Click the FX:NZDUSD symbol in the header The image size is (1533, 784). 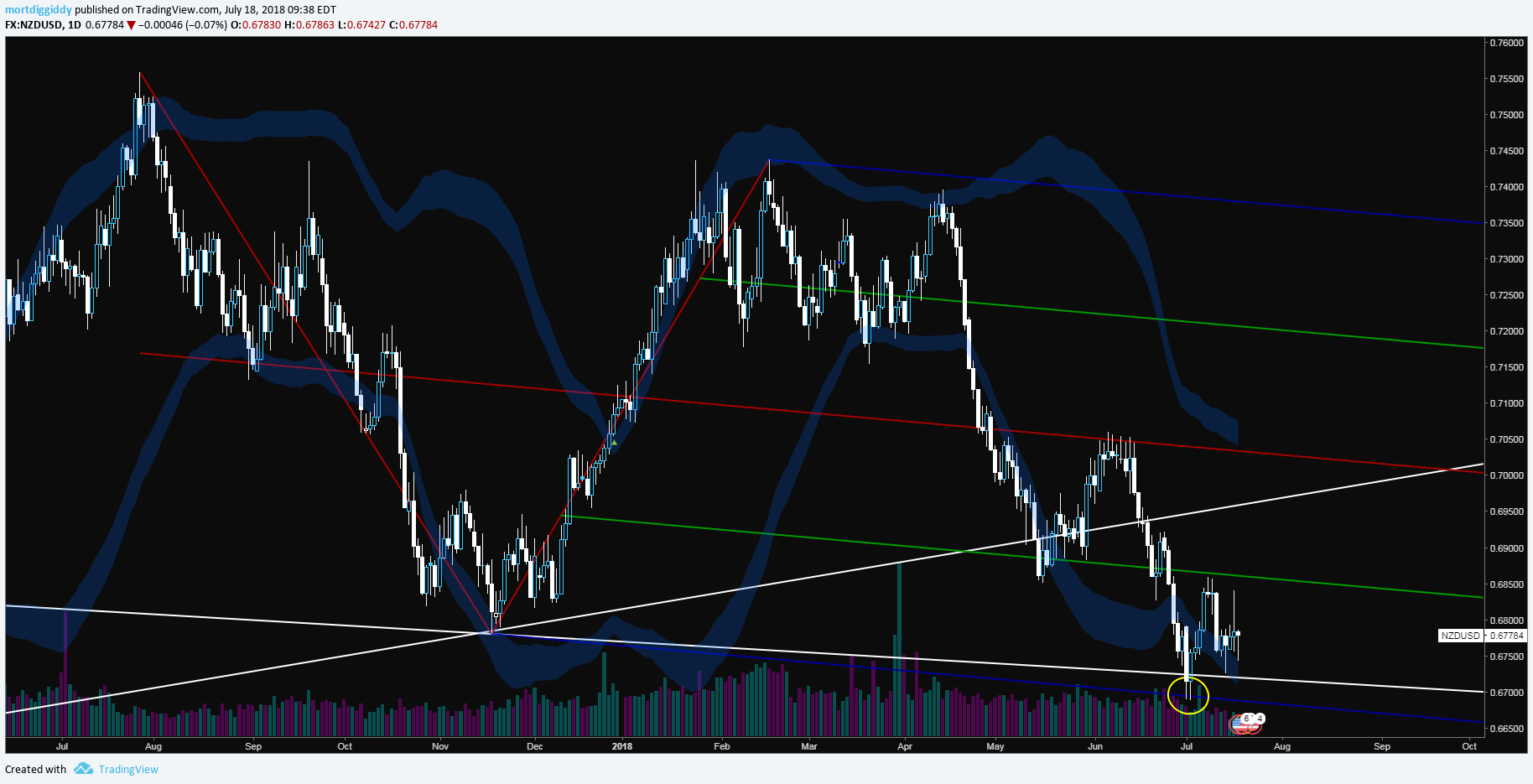click(34, 25)
